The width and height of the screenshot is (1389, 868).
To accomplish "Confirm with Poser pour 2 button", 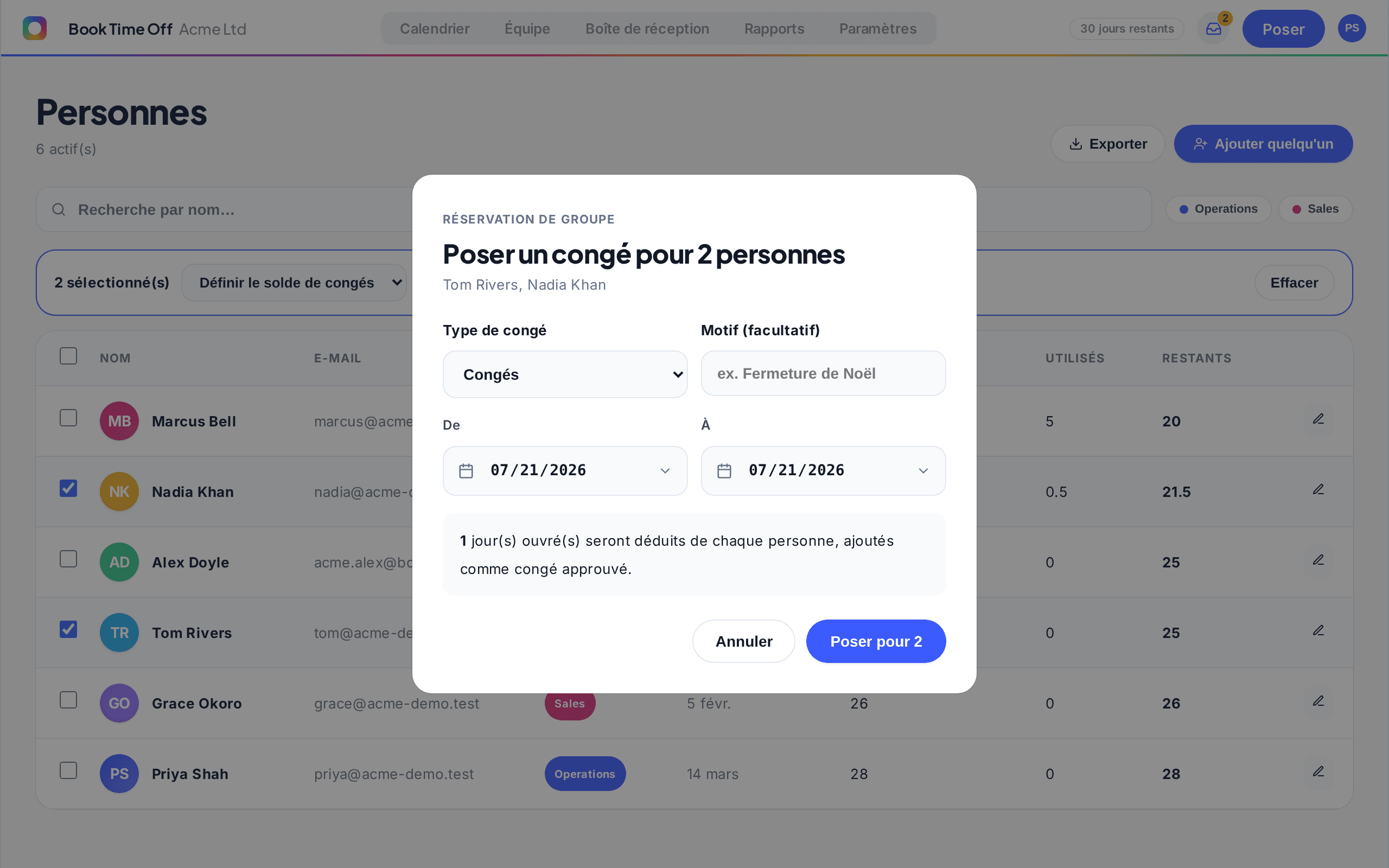I will pos(876,641).
